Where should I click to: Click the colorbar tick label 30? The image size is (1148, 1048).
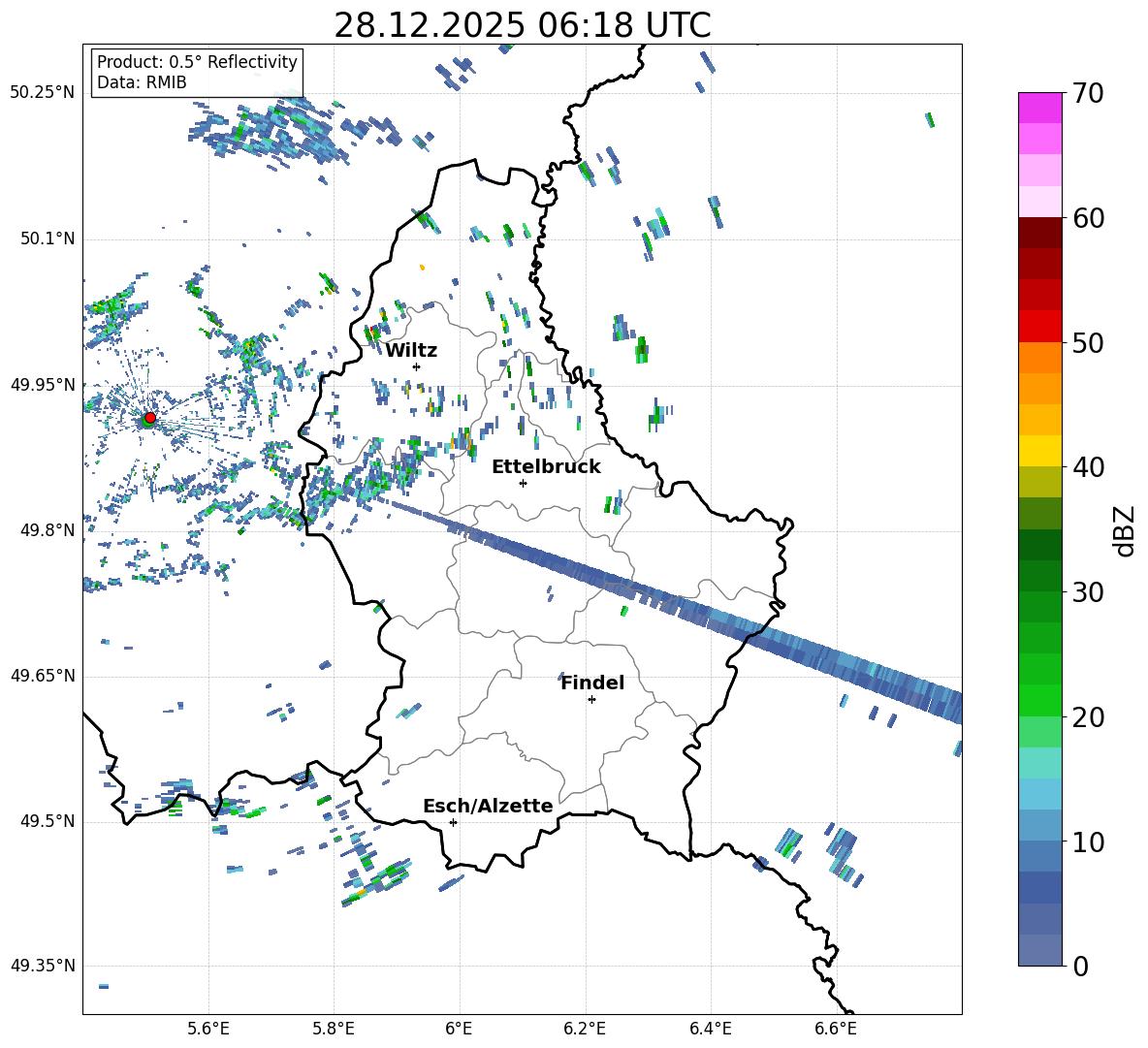(1088, 592)
